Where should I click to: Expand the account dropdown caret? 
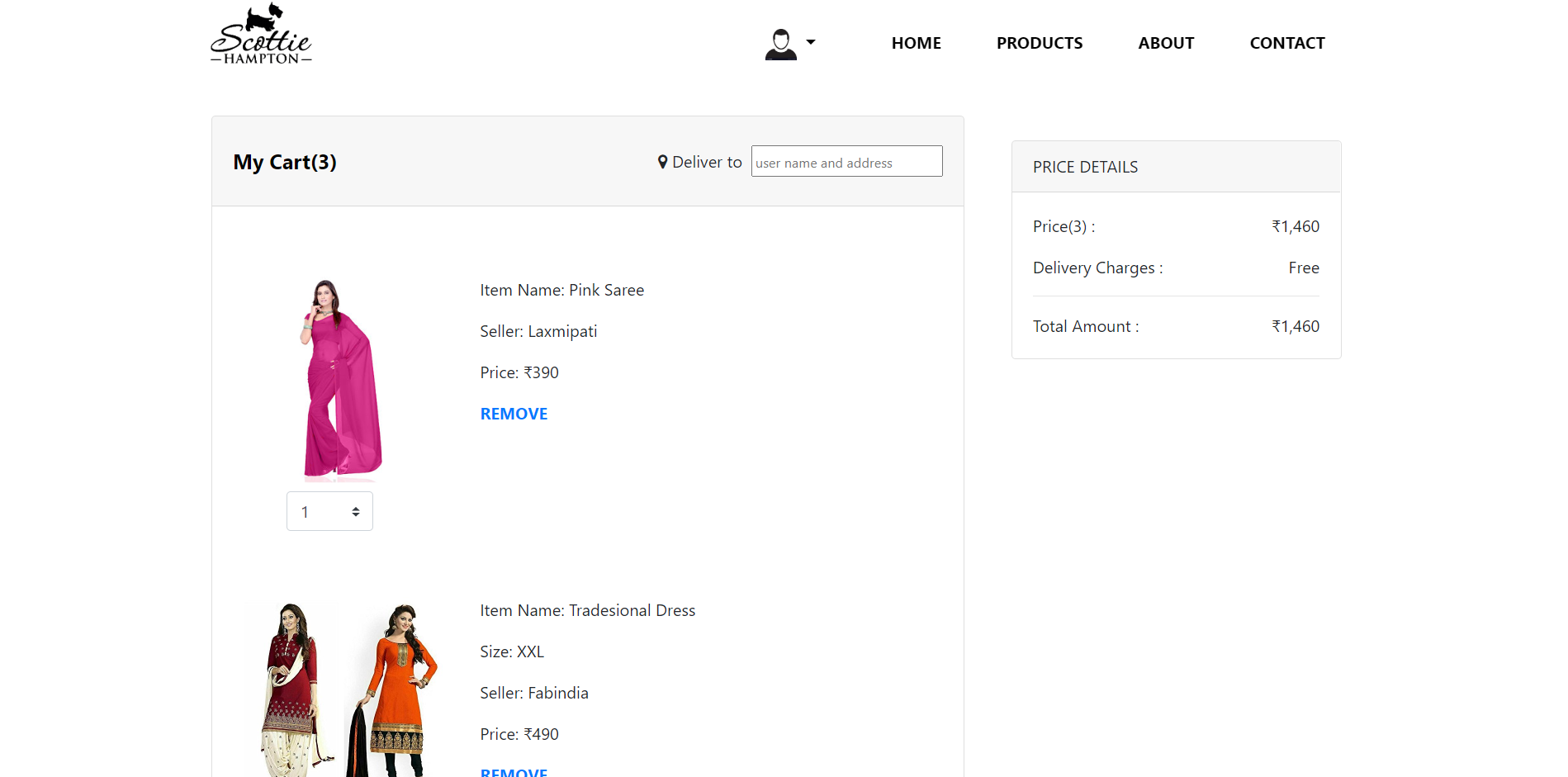pyautogui.click(x=811, y=42)
